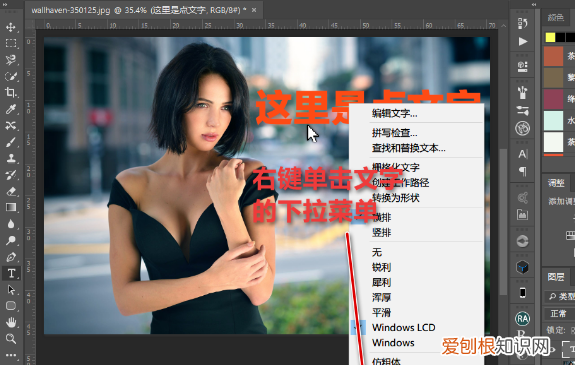The height and width of the screenshot is (365, 575).
Task: Open the Device Preview phone icon
Action: [x=523, y=293]
